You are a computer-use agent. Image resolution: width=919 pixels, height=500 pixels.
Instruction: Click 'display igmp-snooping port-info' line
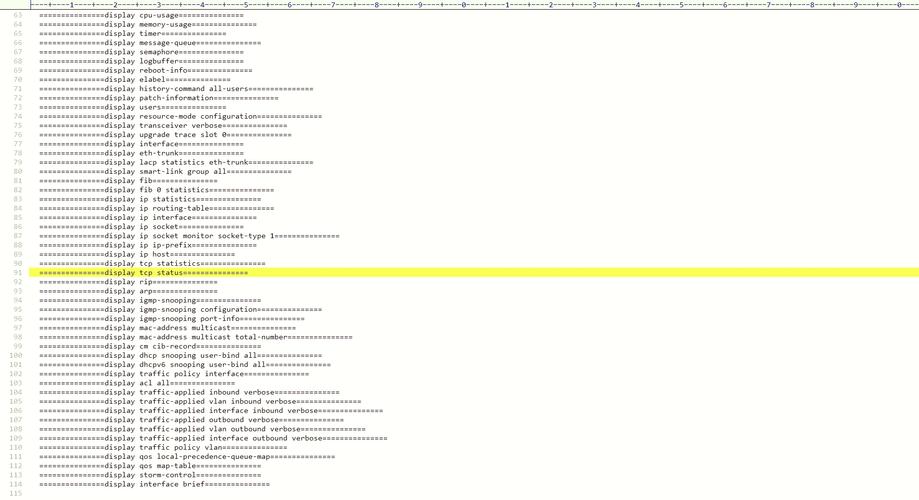(x=172, y=319)
